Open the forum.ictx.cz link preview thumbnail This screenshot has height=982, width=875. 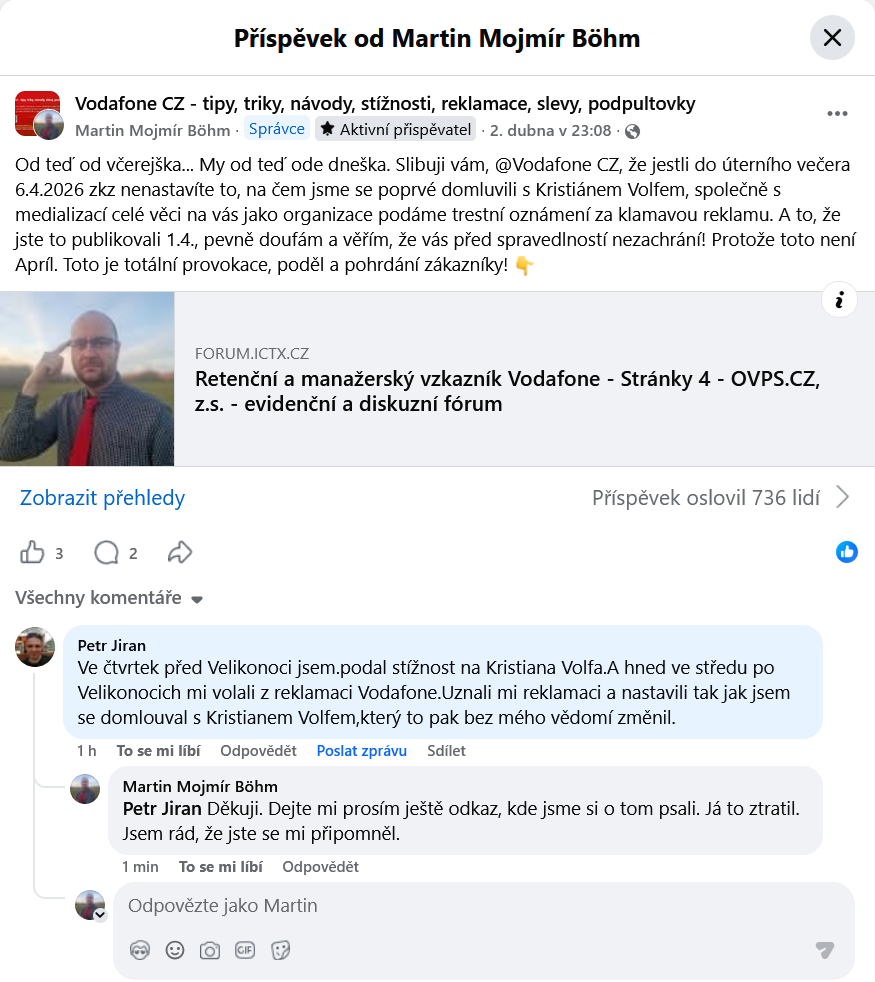click(87, 379)
